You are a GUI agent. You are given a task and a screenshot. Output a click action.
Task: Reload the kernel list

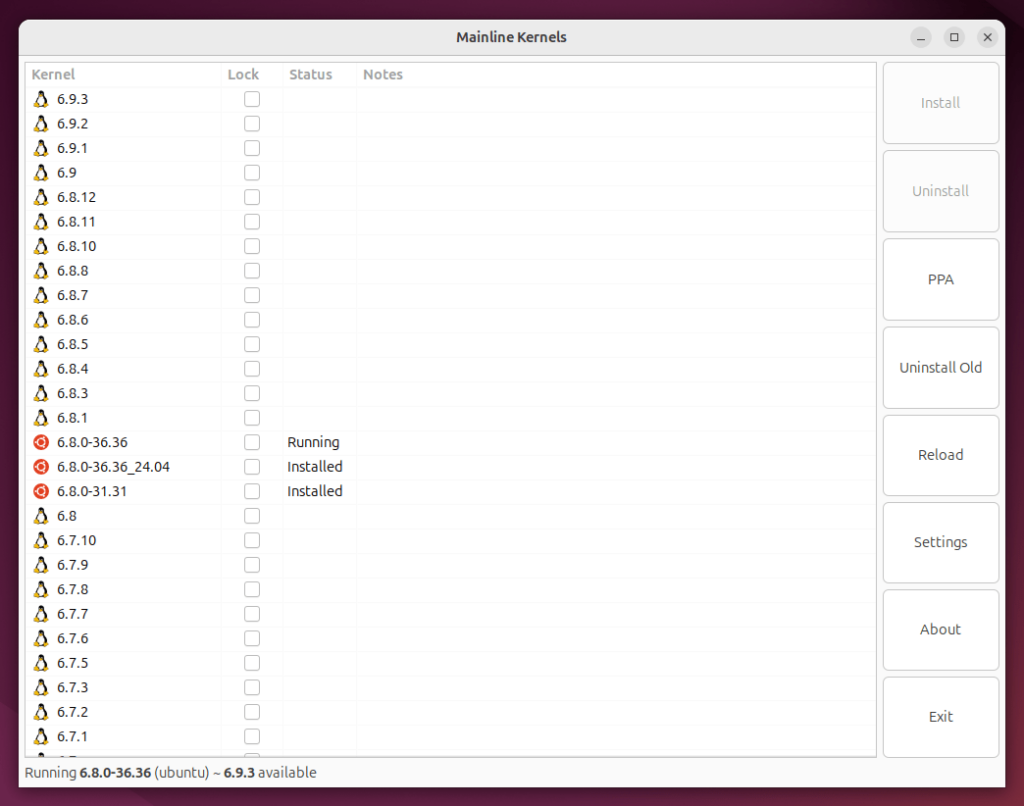coord(940,455)
